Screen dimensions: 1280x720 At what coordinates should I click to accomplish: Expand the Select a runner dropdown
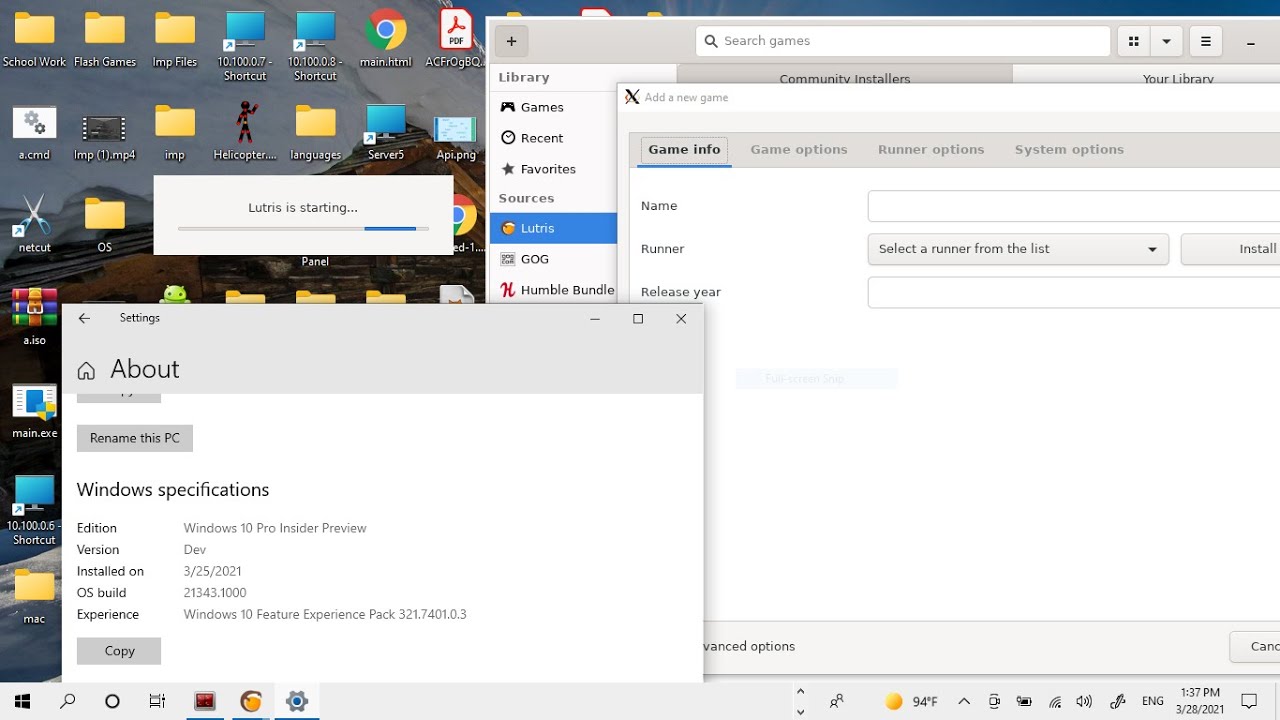click(x=1018, y=249)
